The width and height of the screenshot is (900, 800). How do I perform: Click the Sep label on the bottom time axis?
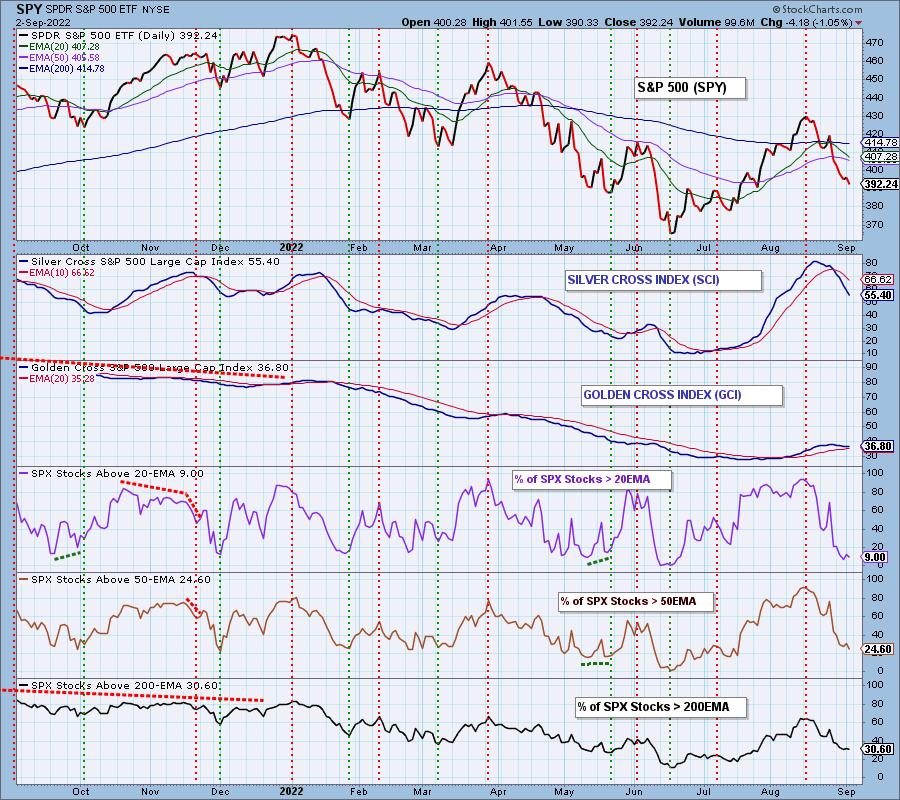(x=847, y=791)
